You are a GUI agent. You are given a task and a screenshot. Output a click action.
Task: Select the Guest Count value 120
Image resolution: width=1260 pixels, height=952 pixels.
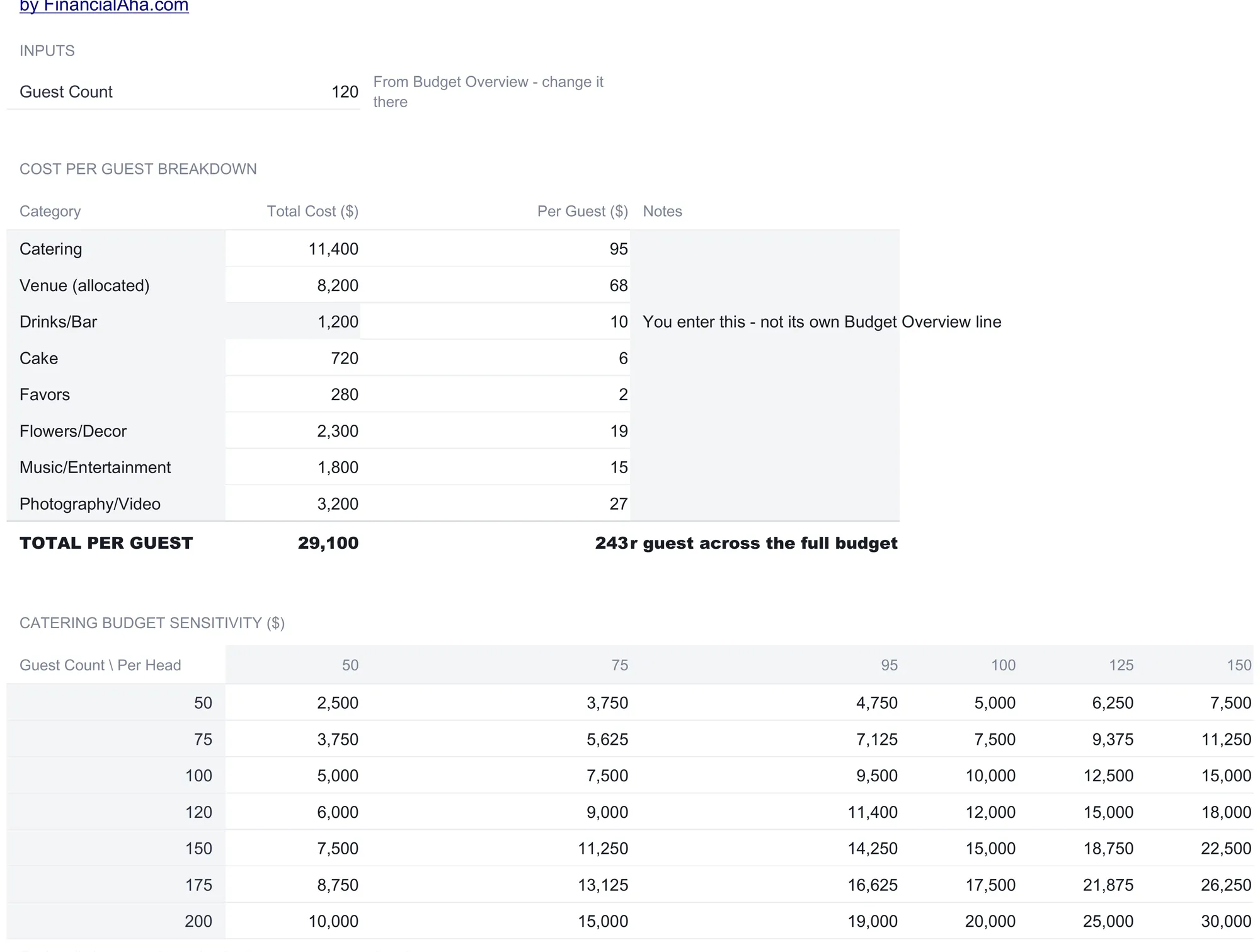point(345,92)
